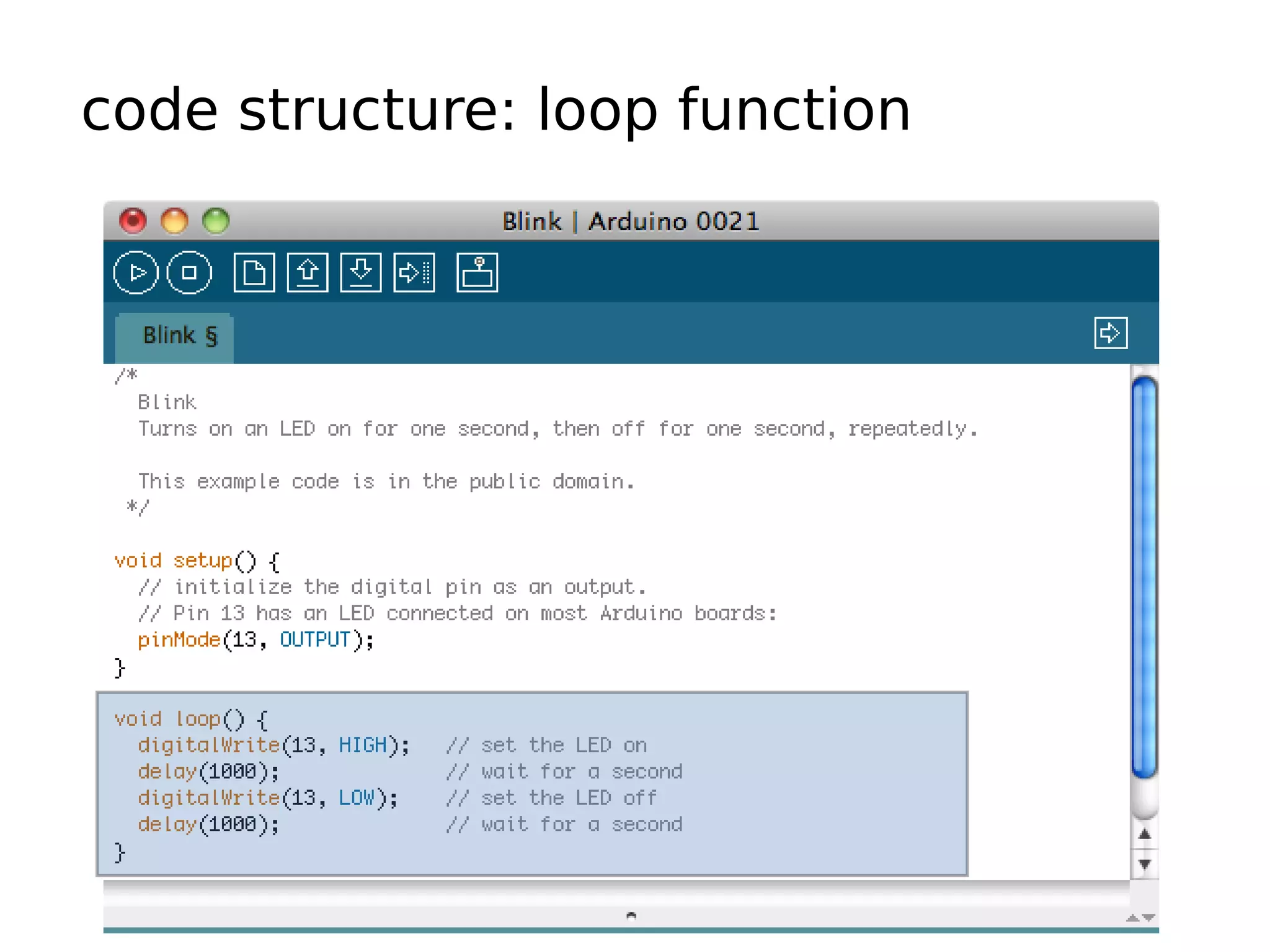Click the console collapse arrows at bottom right
1270x952 pixels.
pyautogui.click(x=1140, y=918)
